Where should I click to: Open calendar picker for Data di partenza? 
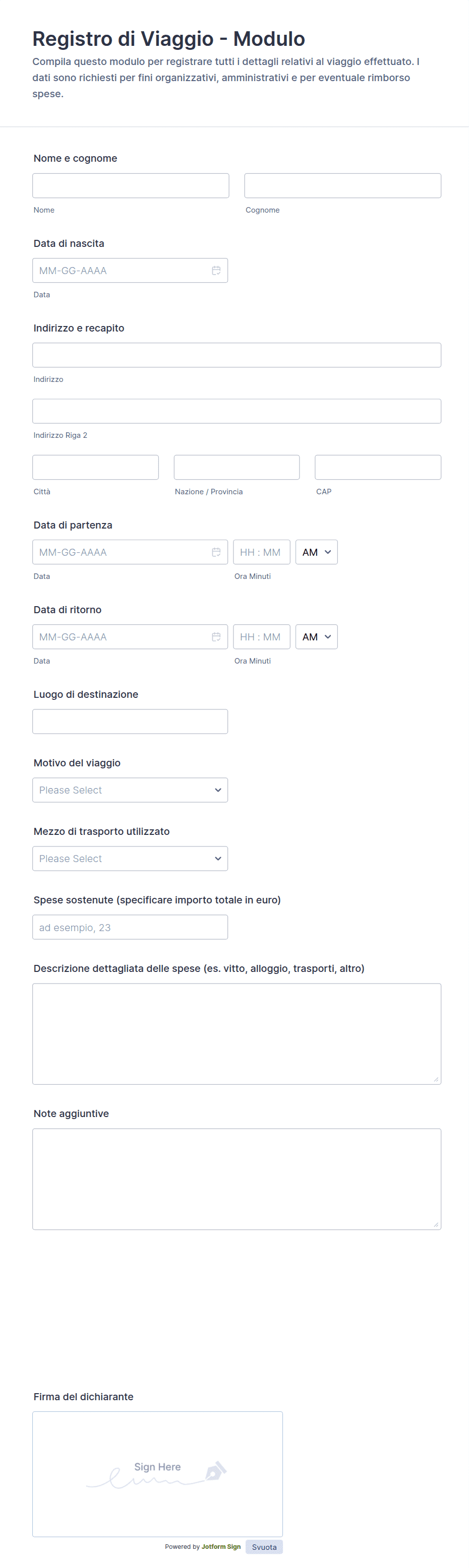(x=216, y=552)
